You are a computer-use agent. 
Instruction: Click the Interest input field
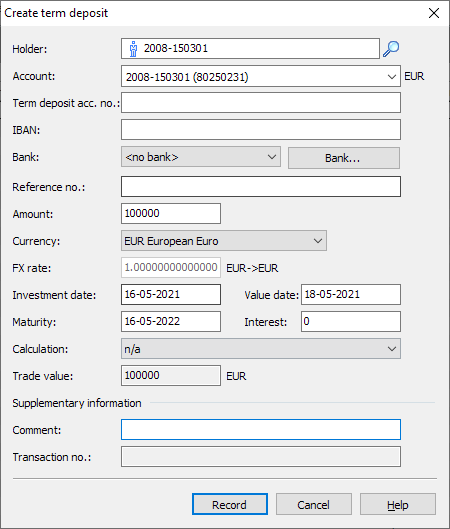coord(351,322)
